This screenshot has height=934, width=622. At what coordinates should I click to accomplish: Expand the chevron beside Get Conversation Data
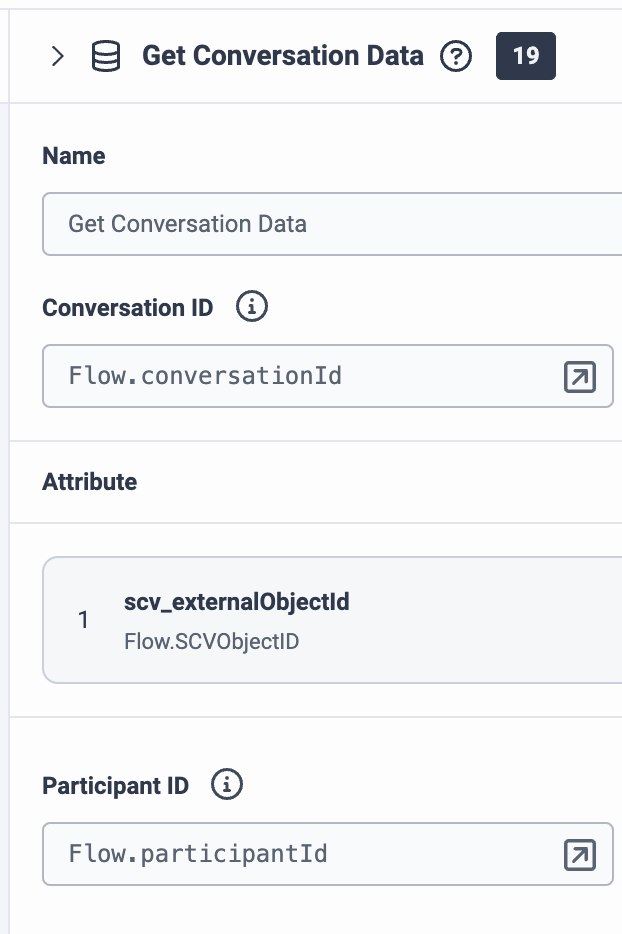pos(58,56)
